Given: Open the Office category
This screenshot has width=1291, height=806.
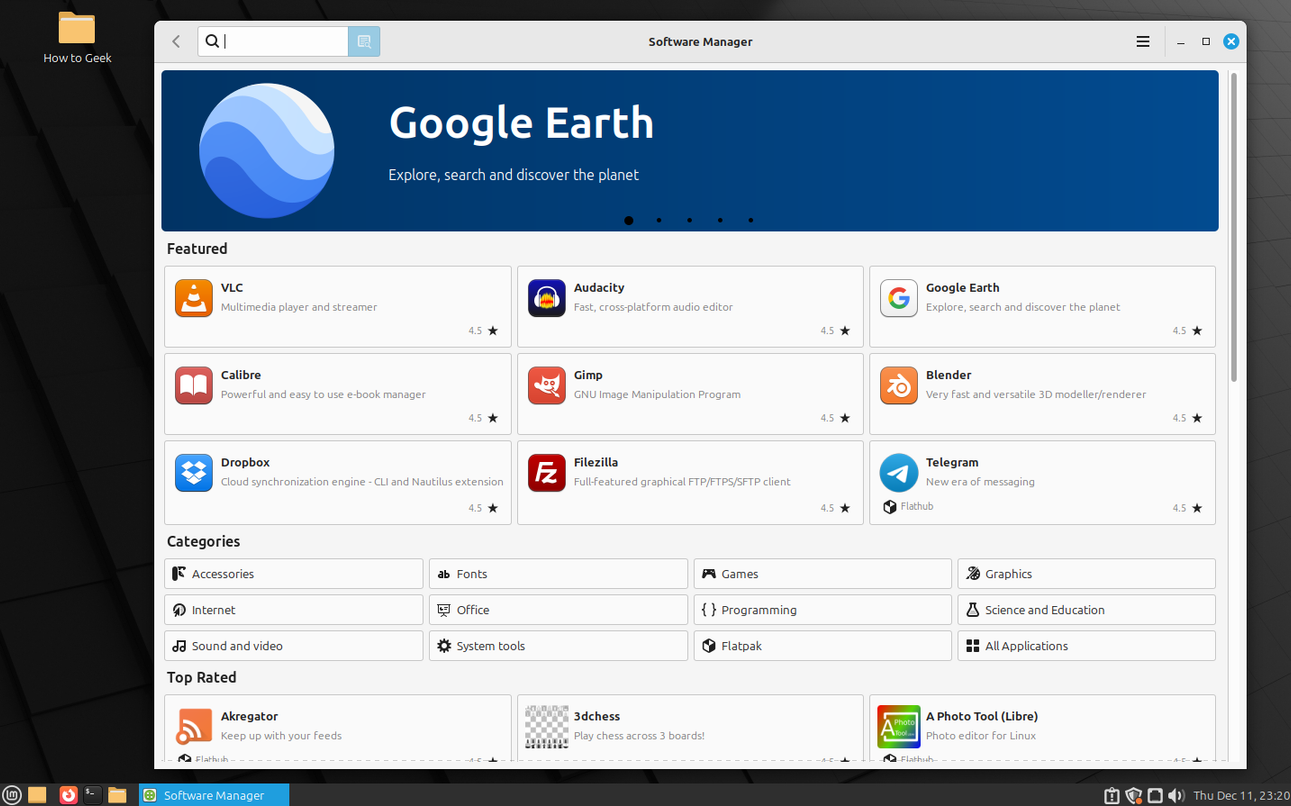Looking at the screenshot, I should coord(558,610).
